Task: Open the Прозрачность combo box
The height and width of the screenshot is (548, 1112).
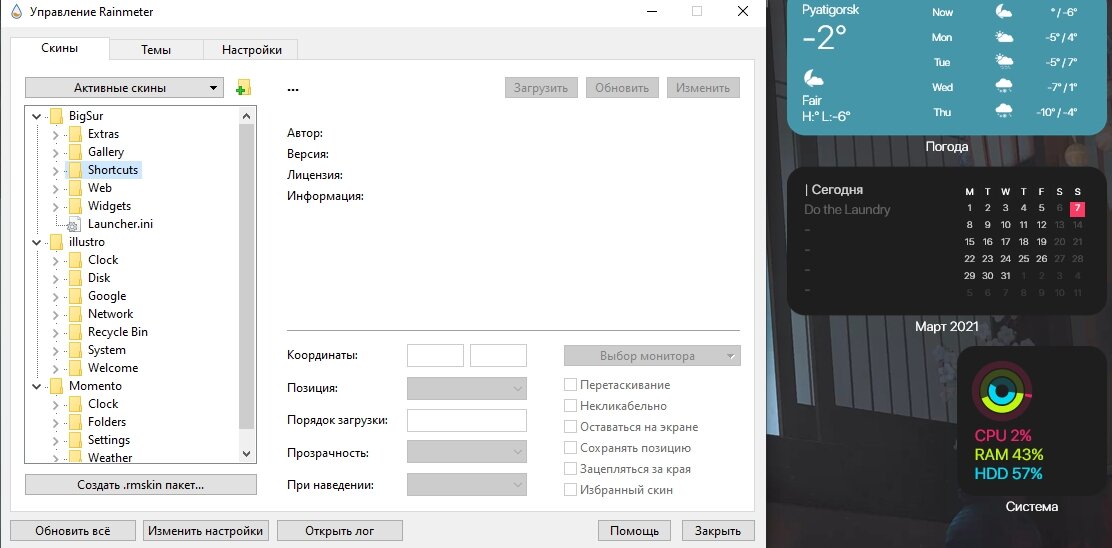Action: 467,452
